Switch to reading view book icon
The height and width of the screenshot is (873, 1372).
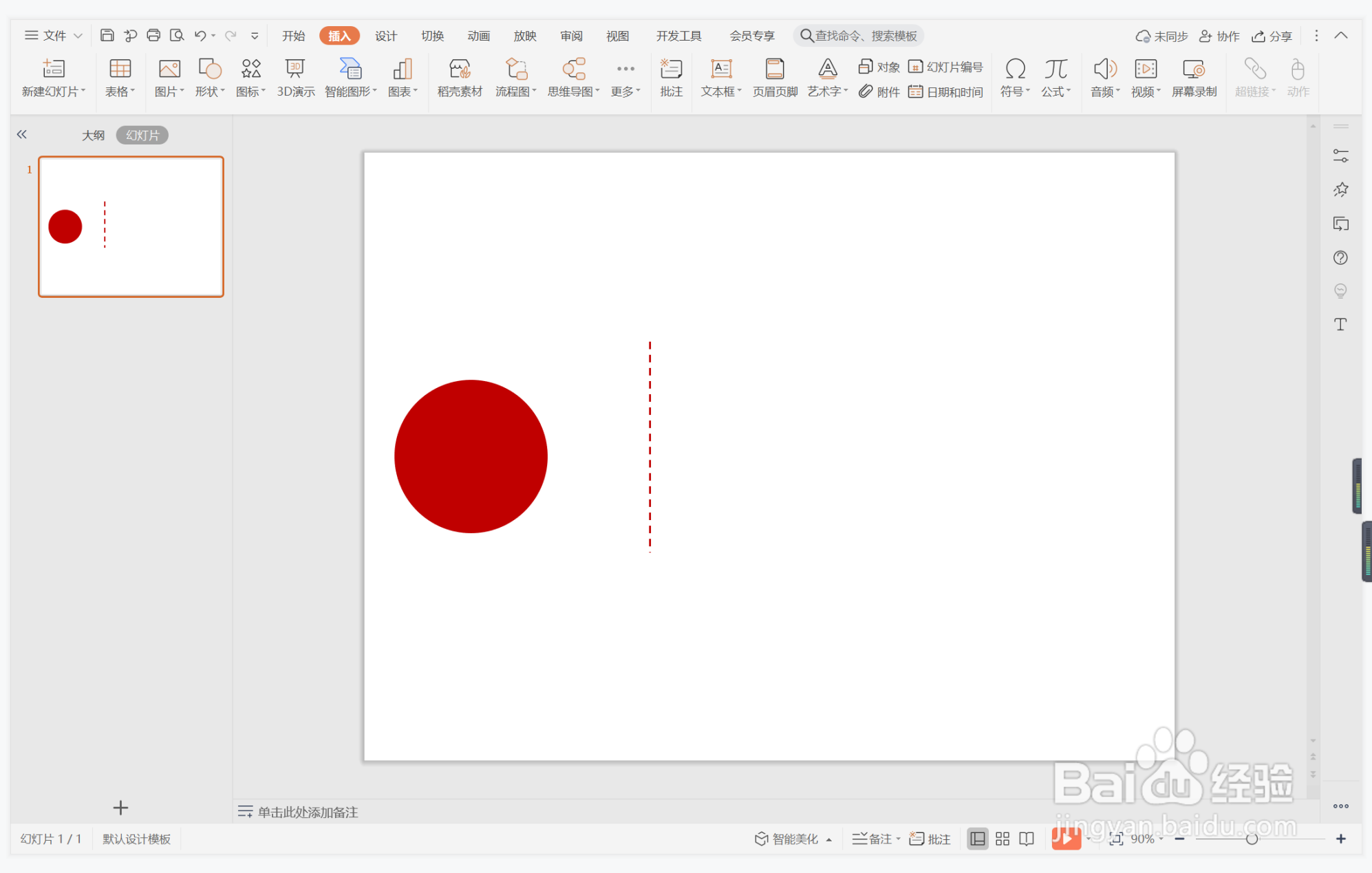[x=1027, y=839]
